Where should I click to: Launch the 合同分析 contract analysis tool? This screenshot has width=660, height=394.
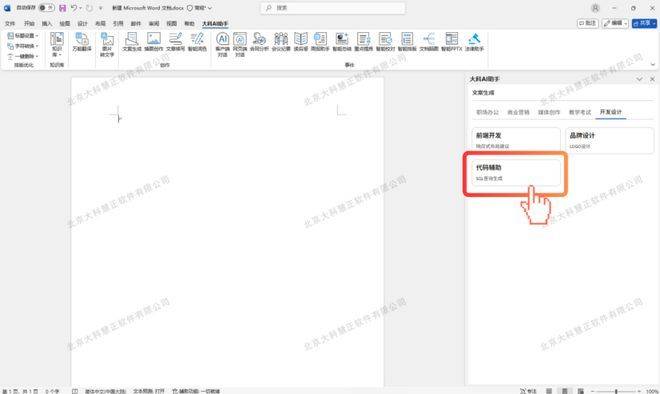(x=259, y=42)
